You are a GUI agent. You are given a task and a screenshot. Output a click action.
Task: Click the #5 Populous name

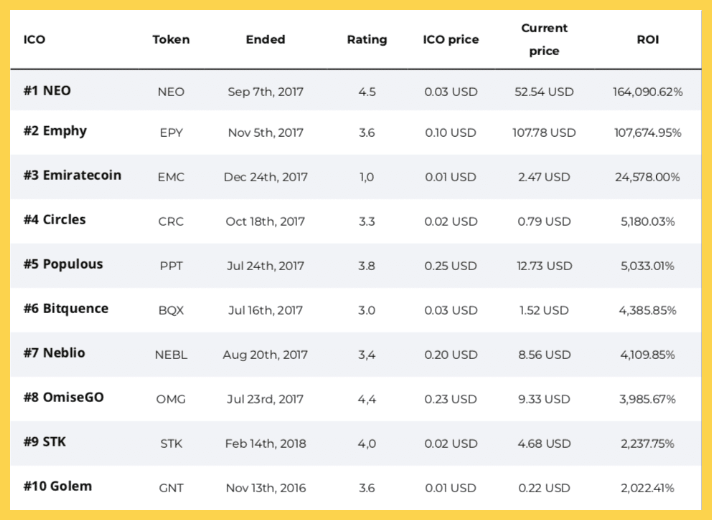point(63,264)
